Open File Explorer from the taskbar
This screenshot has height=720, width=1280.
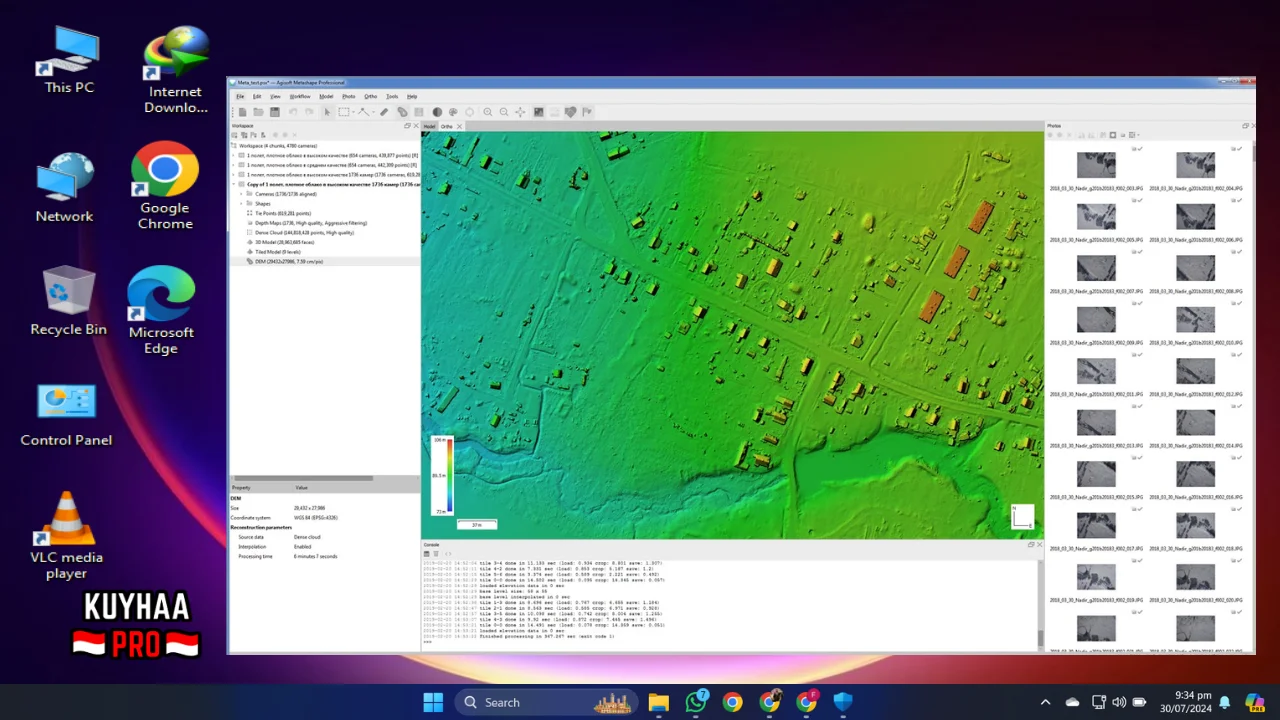pos(658,702)
